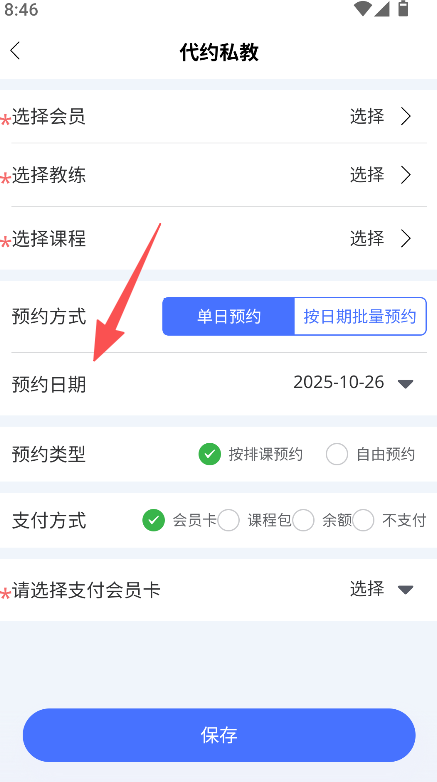Tap the cellular signal icon
This screenshot has height=782, width=437.
(x=381, y=8)
